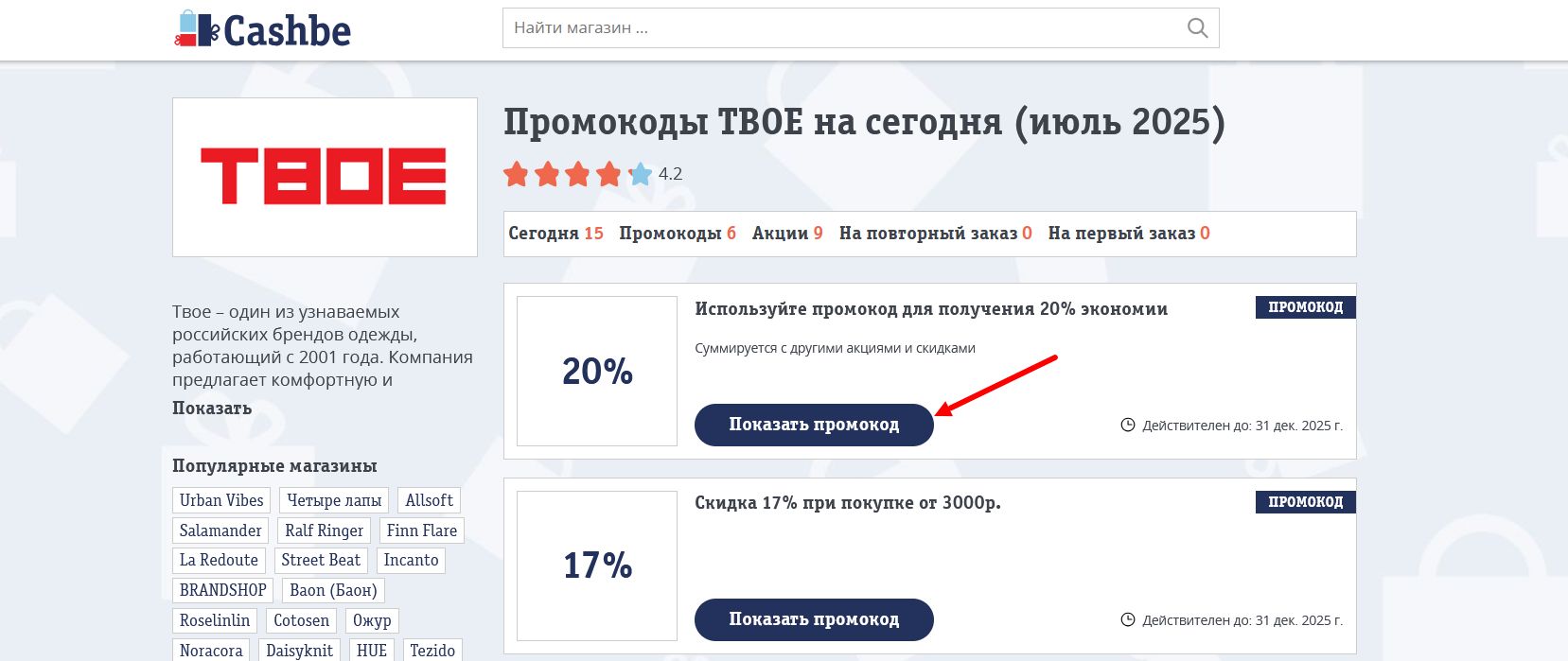Screen dimensions: 1568x661
Task: Open Daisyknit store tag
Action: 299,650
